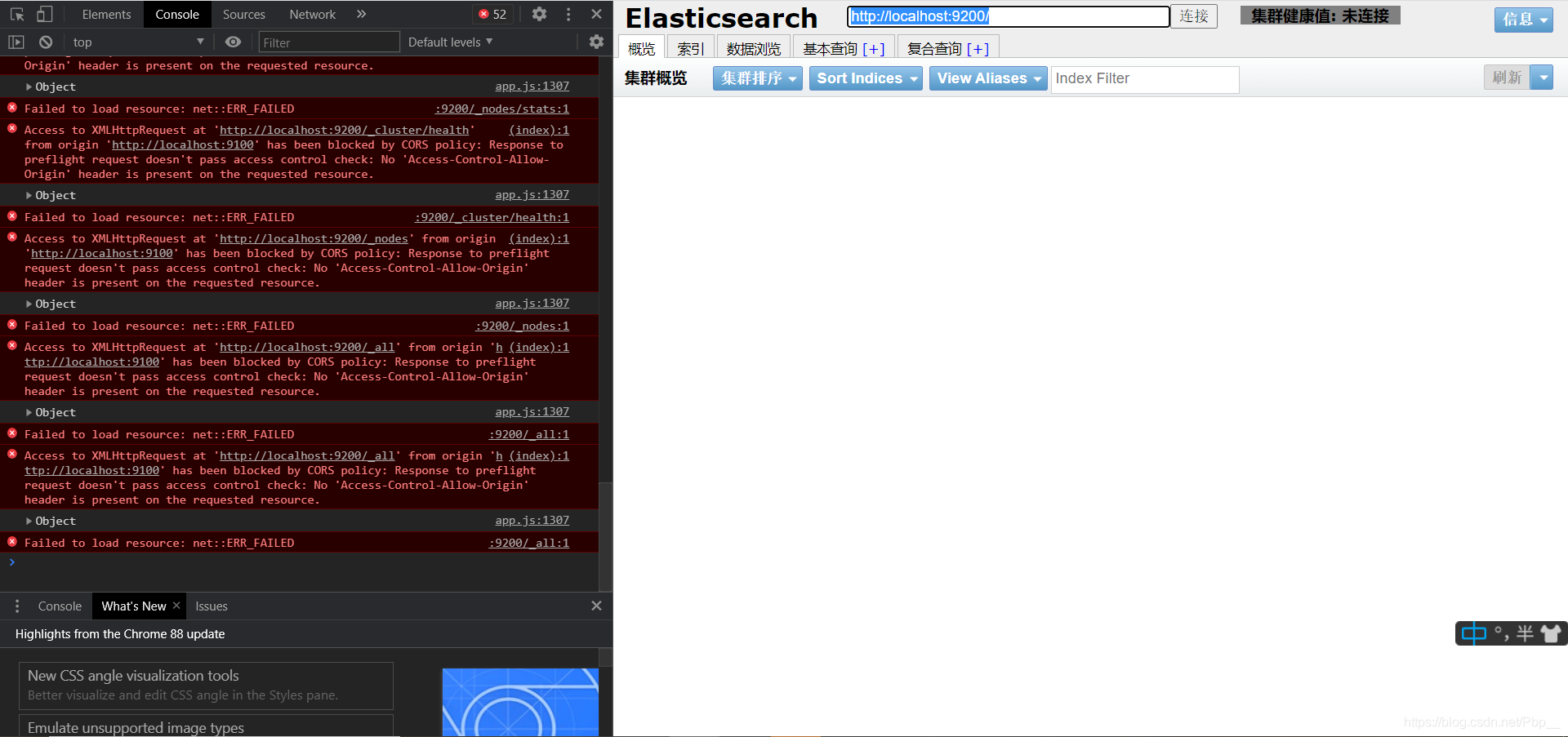Expand Object above _nodes/stats error

coord(51,87)
